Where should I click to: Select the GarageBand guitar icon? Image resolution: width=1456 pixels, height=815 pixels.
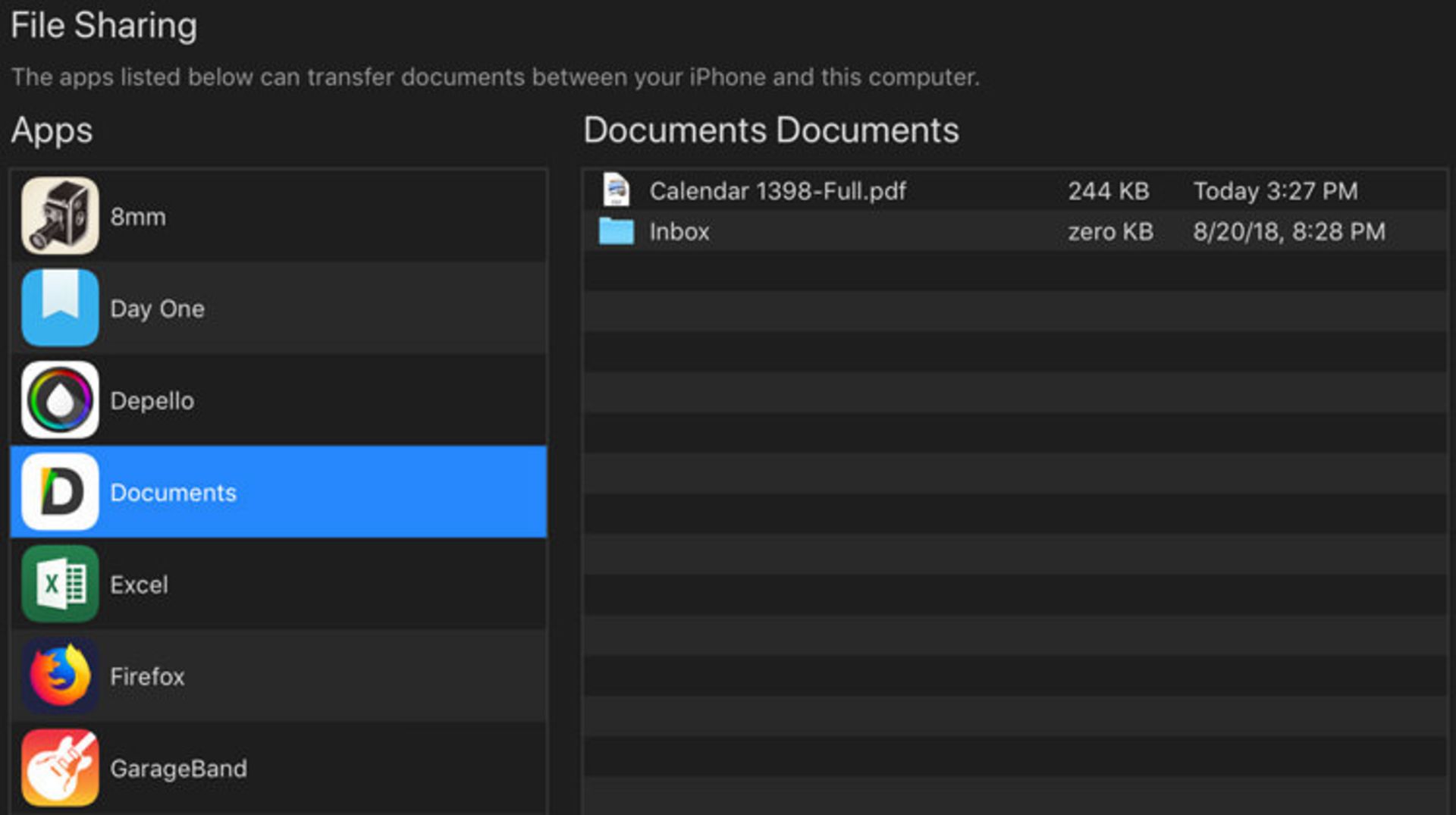pos(59,768)
